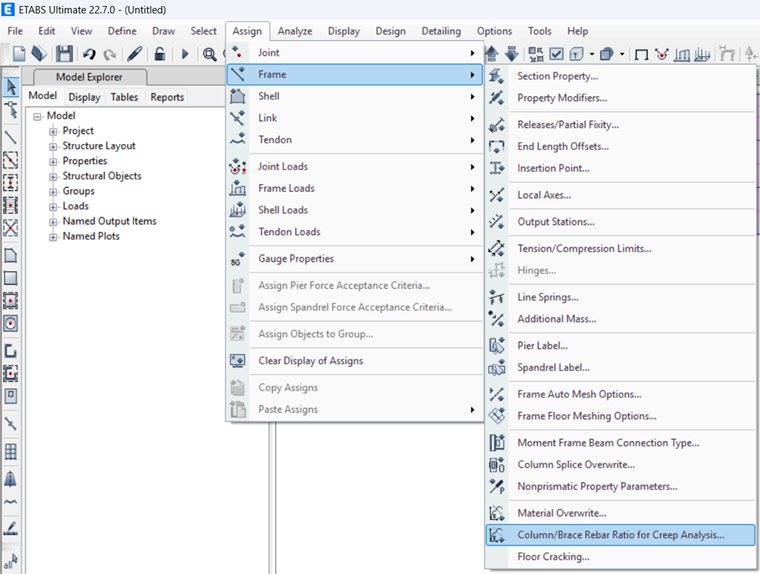Viewport: 760px width, 574px height.
Task: Expand the Properties tree node
Action: click(53, 161)
